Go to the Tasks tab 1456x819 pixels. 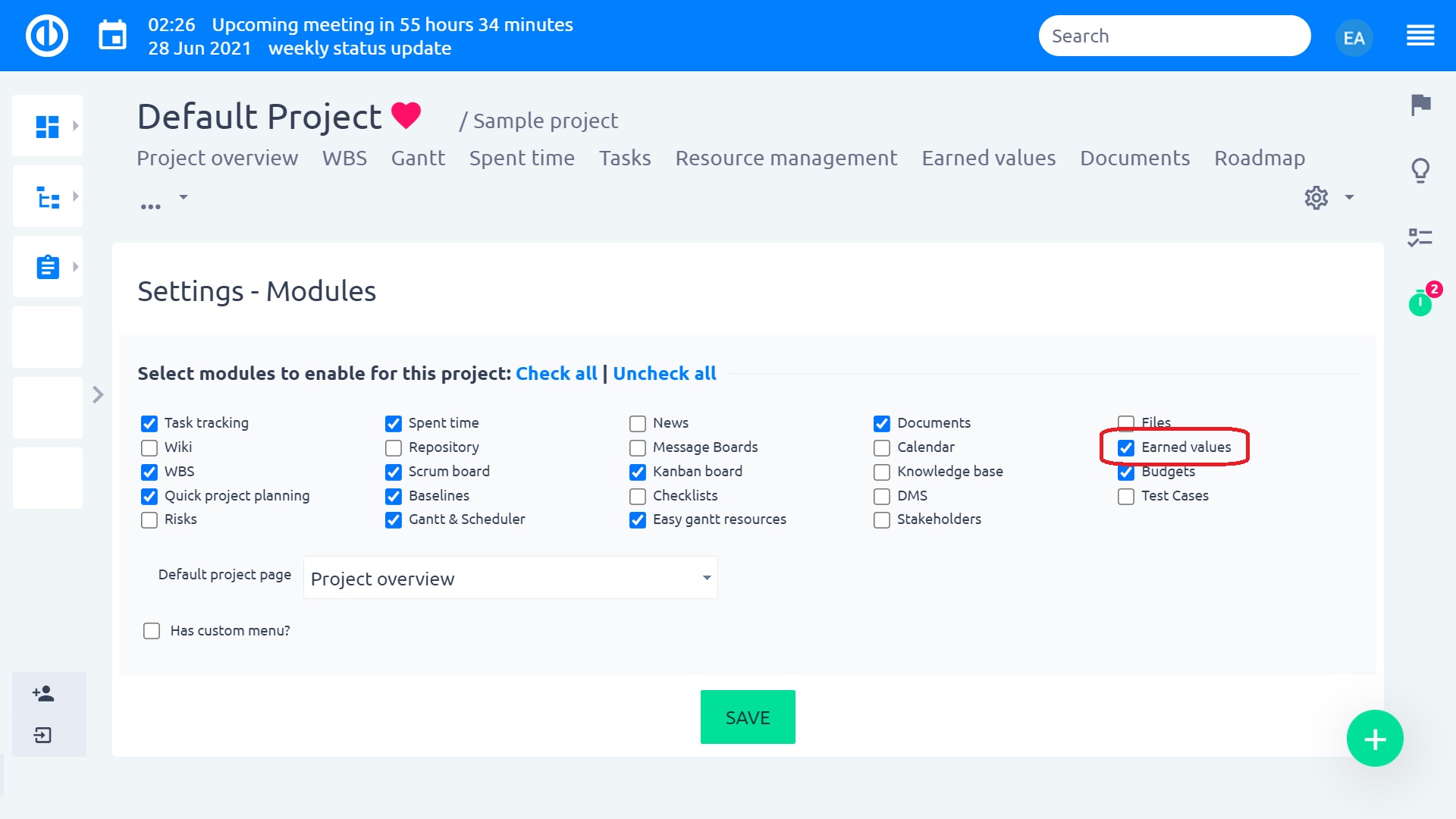pos(625,158)
